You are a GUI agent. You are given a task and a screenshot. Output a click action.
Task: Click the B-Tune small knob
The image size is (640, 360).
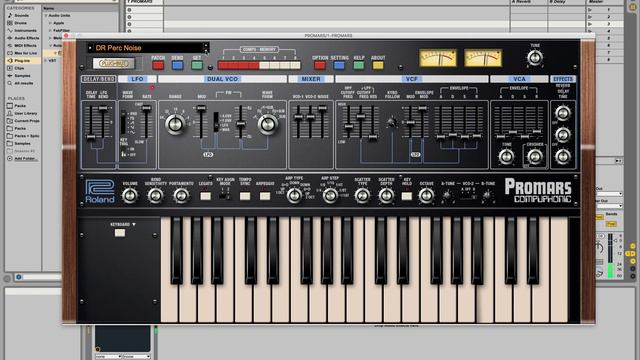coord(487,196)
